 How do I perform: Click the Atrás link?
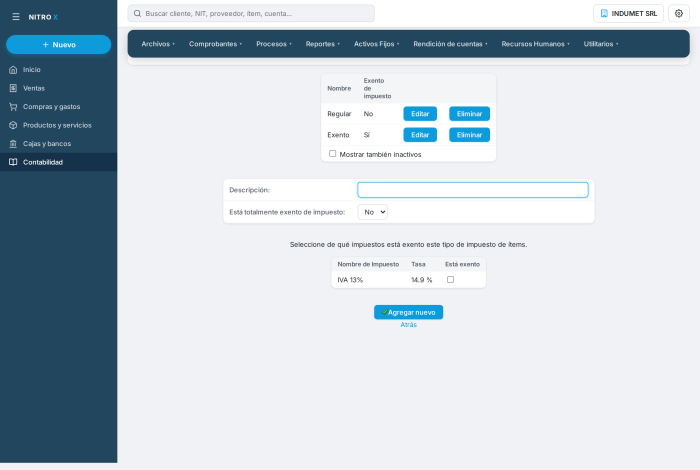(408, 324)
